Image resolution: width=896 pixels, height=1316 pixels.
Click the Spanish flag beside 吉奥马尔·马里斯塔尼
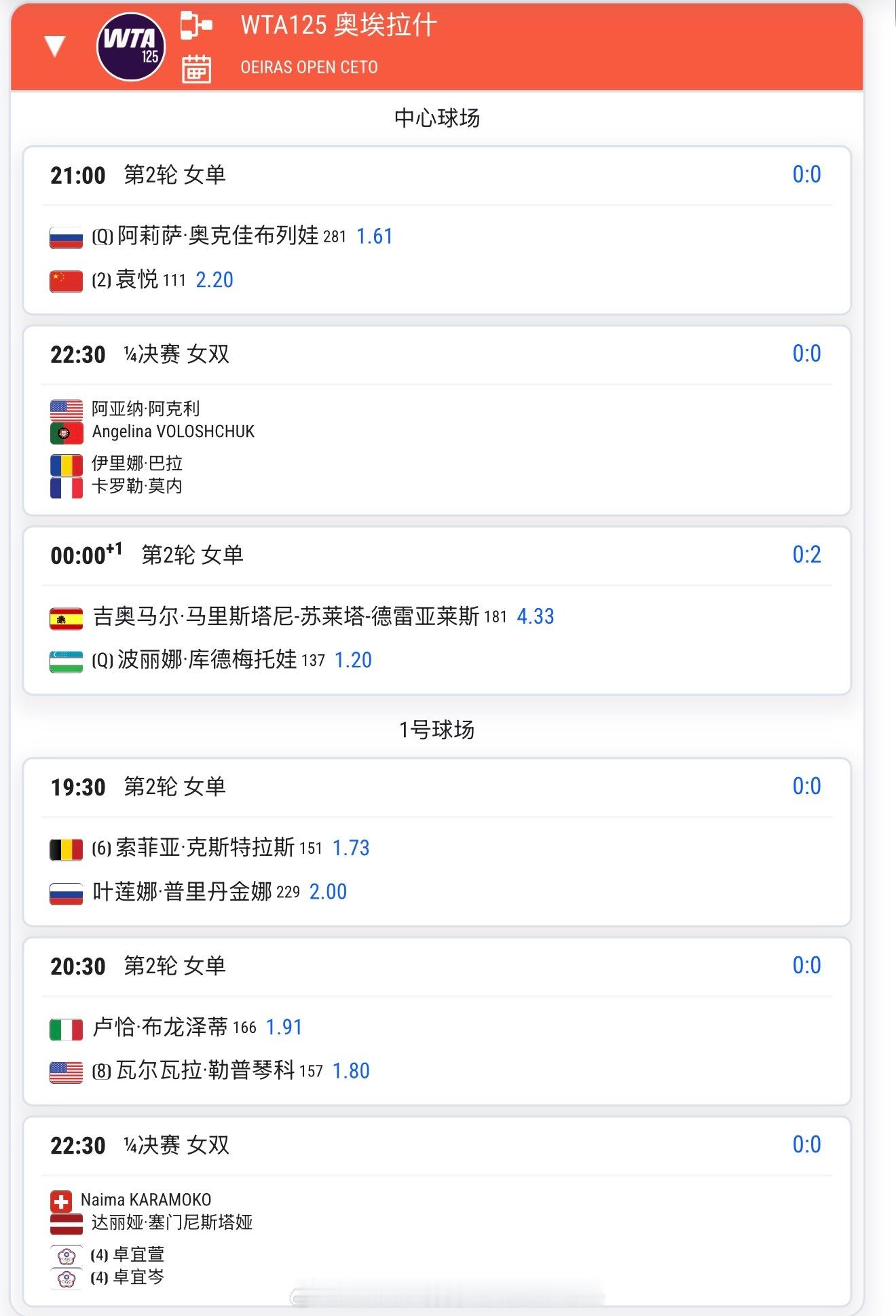point(67,618)
